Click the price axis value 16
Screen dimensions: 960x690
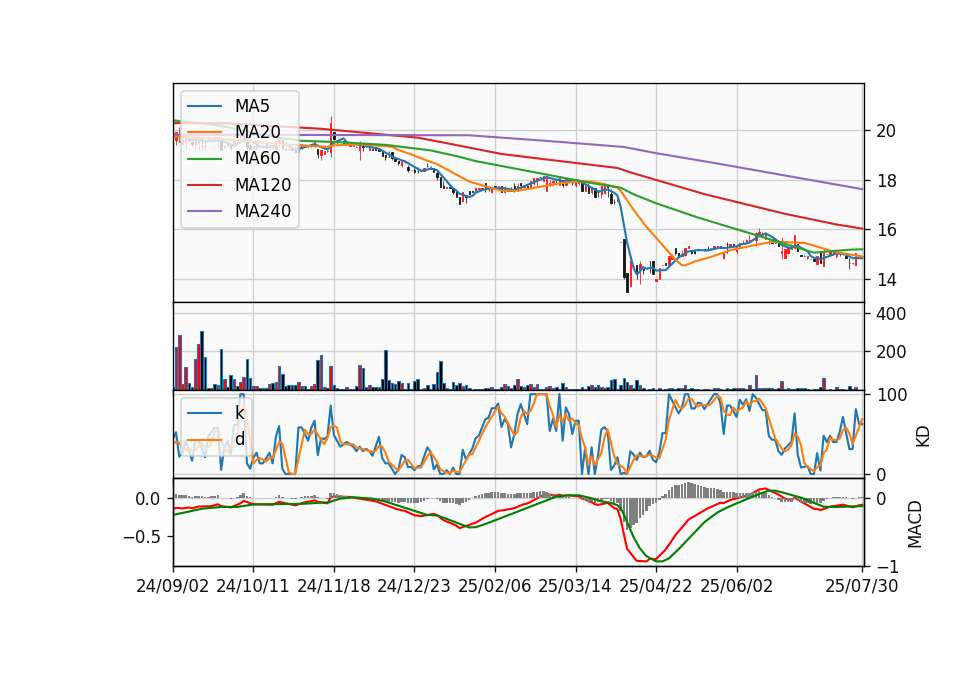pos(886,230)
